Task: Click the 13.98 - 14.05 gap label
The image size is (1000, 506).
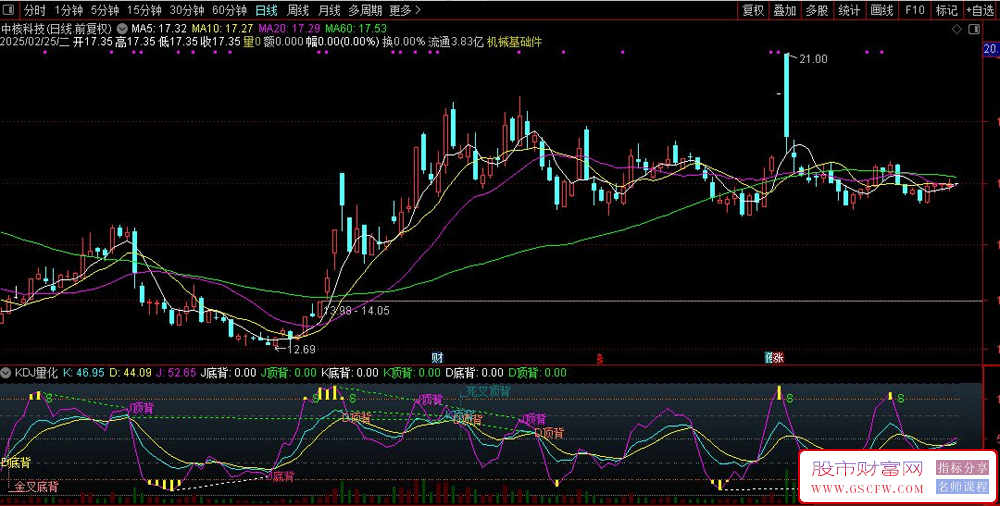Action: pyautogui.click(x=357, y=311)
